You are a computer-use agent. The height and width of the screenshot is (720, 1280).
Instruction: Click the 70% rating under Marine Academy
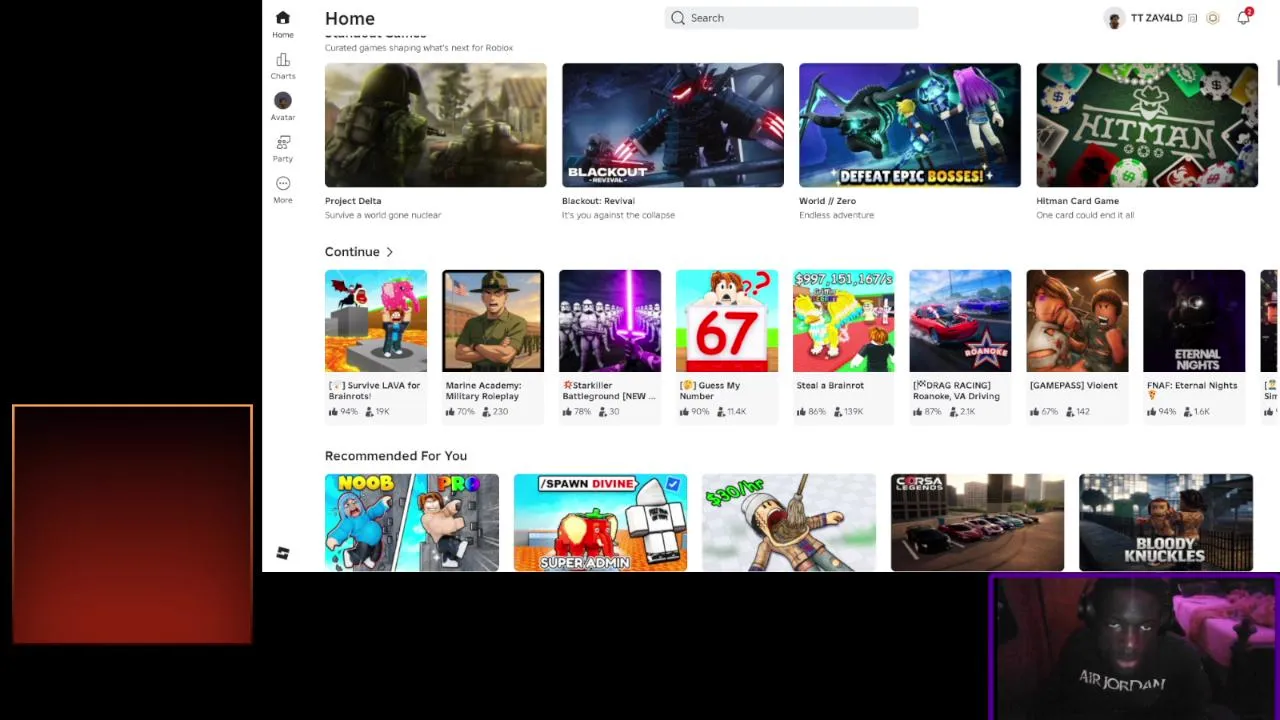[x=461, y=412]
